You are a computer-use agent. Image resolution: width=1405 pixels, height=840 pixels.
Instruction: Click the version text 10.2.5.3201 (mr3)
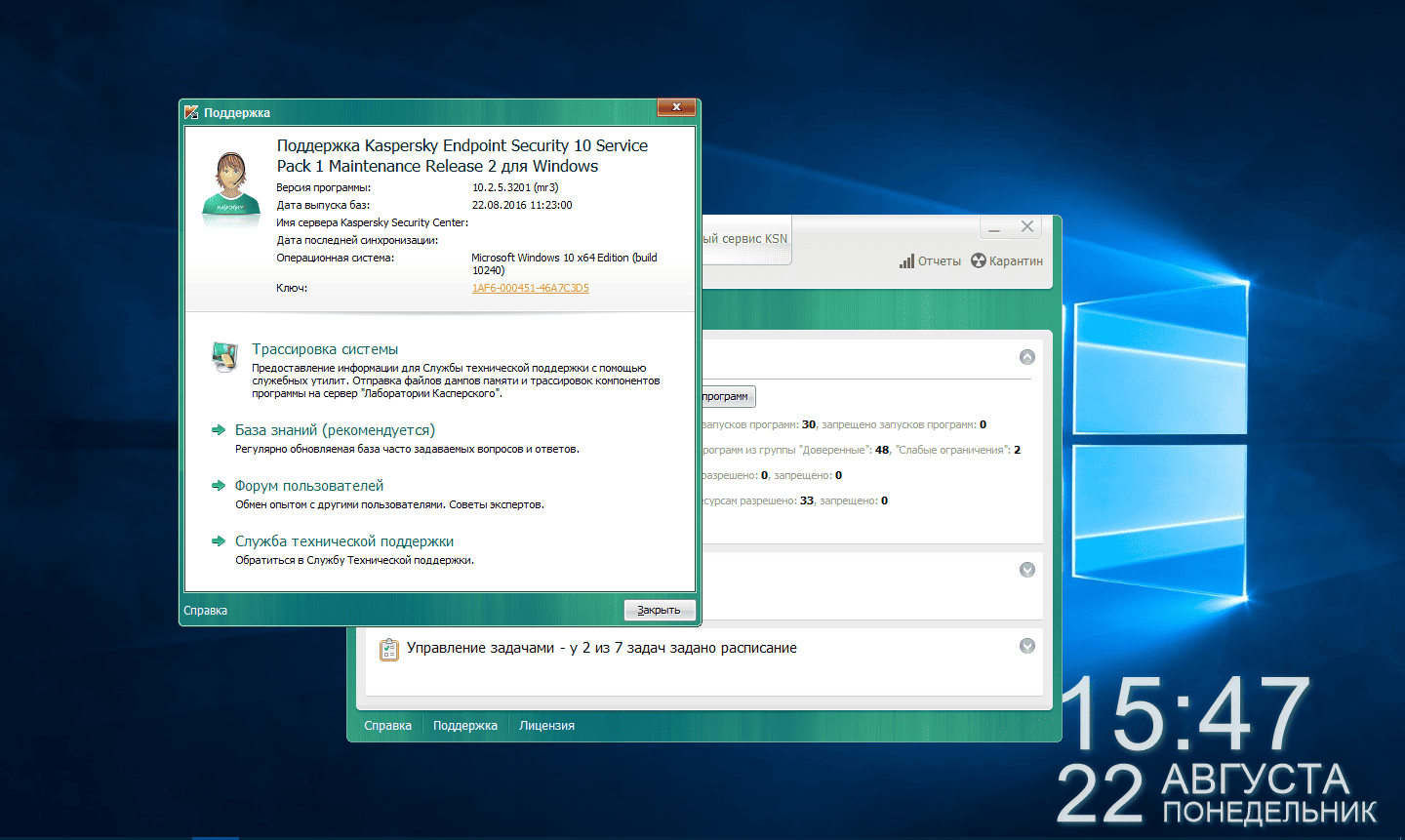coord(515,187)
